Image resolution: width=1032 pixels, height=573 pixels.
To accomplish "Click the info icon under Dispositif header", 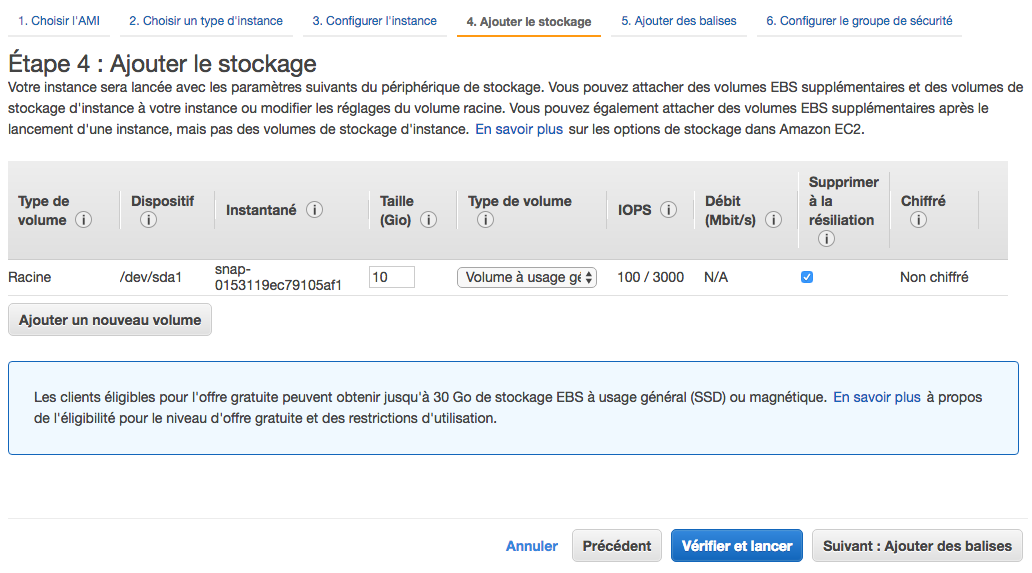I will [x=148, y=220].
